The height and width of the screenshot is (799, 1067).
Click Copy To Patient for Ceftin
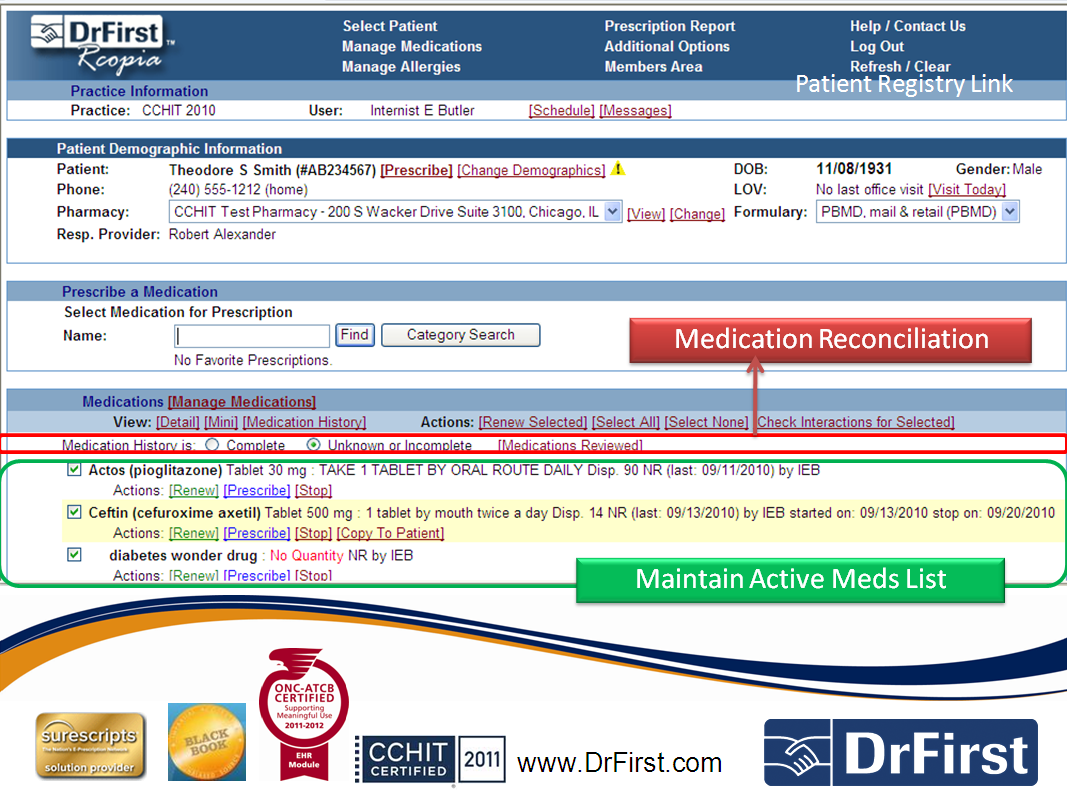coord(391,533)
